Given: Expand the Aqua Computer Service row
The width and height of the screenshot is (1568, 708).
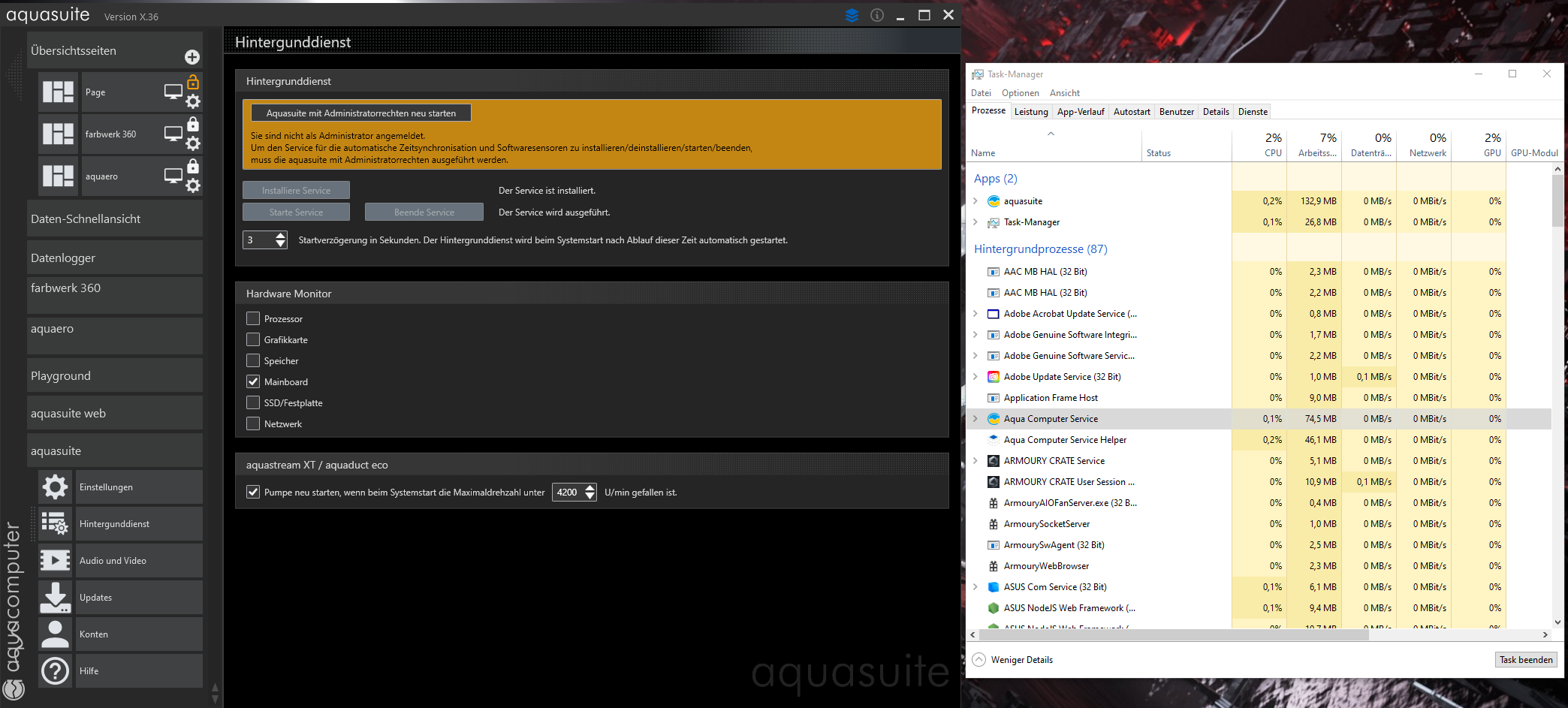Looking at the screenshot, I should coord(975,419).
